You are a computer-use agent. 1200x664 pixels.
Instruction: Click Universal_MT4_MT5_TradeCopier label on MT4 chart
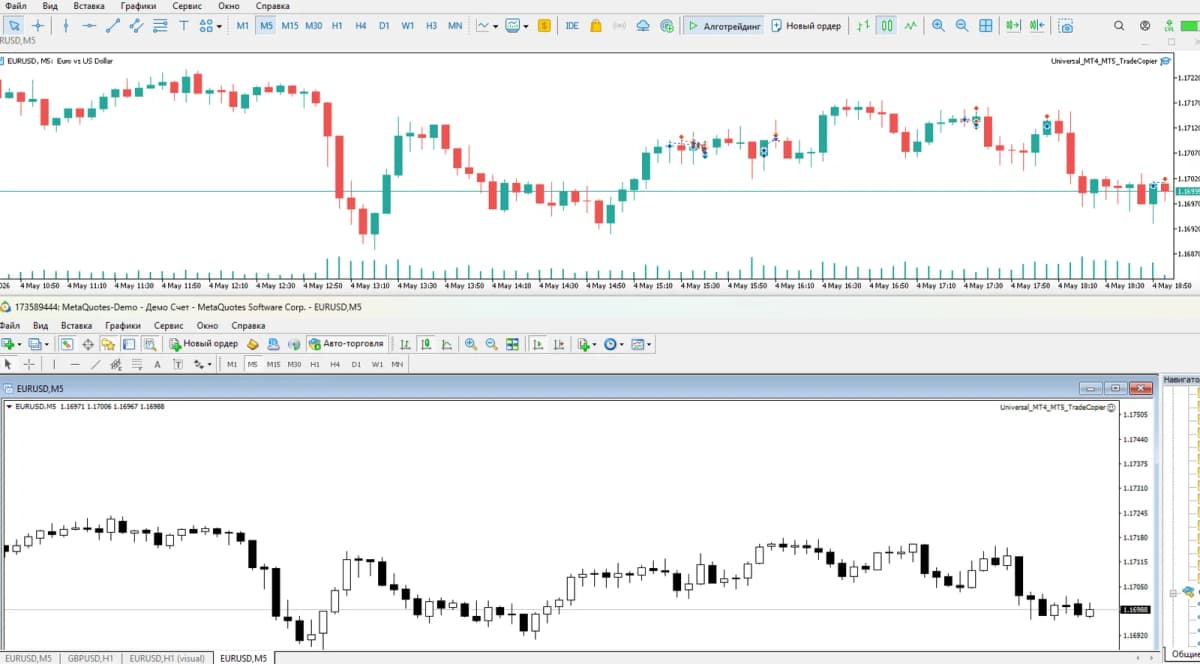(1053, 407)
